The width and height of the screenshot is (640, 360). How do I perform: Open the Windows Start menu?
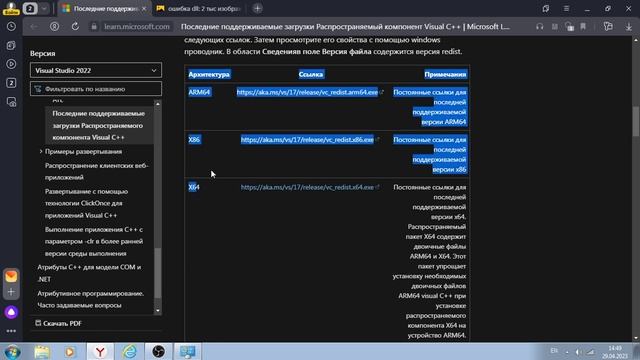pos(12,352)
